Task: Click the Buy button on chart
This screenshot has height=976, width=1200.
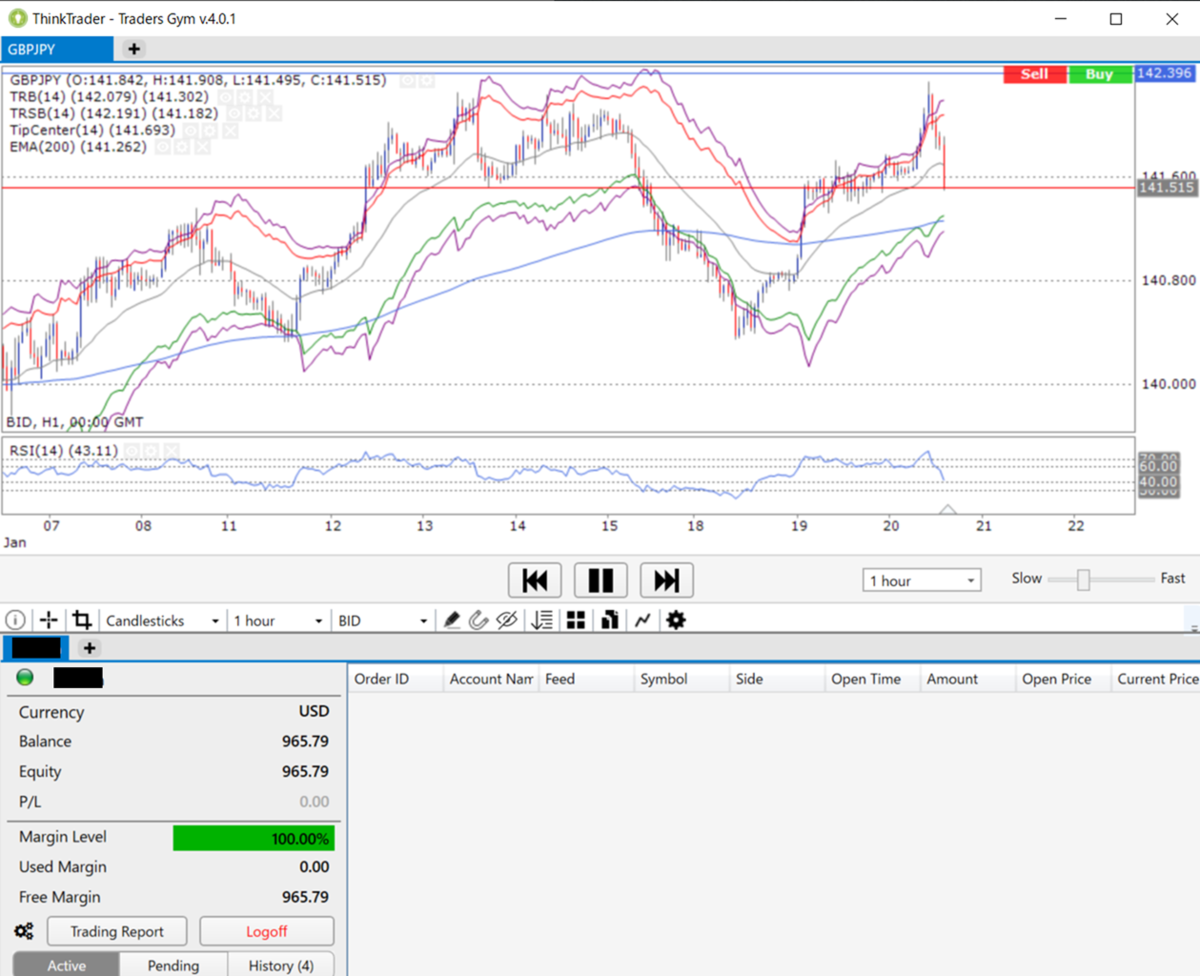Action: click(x=1099, y=74)
